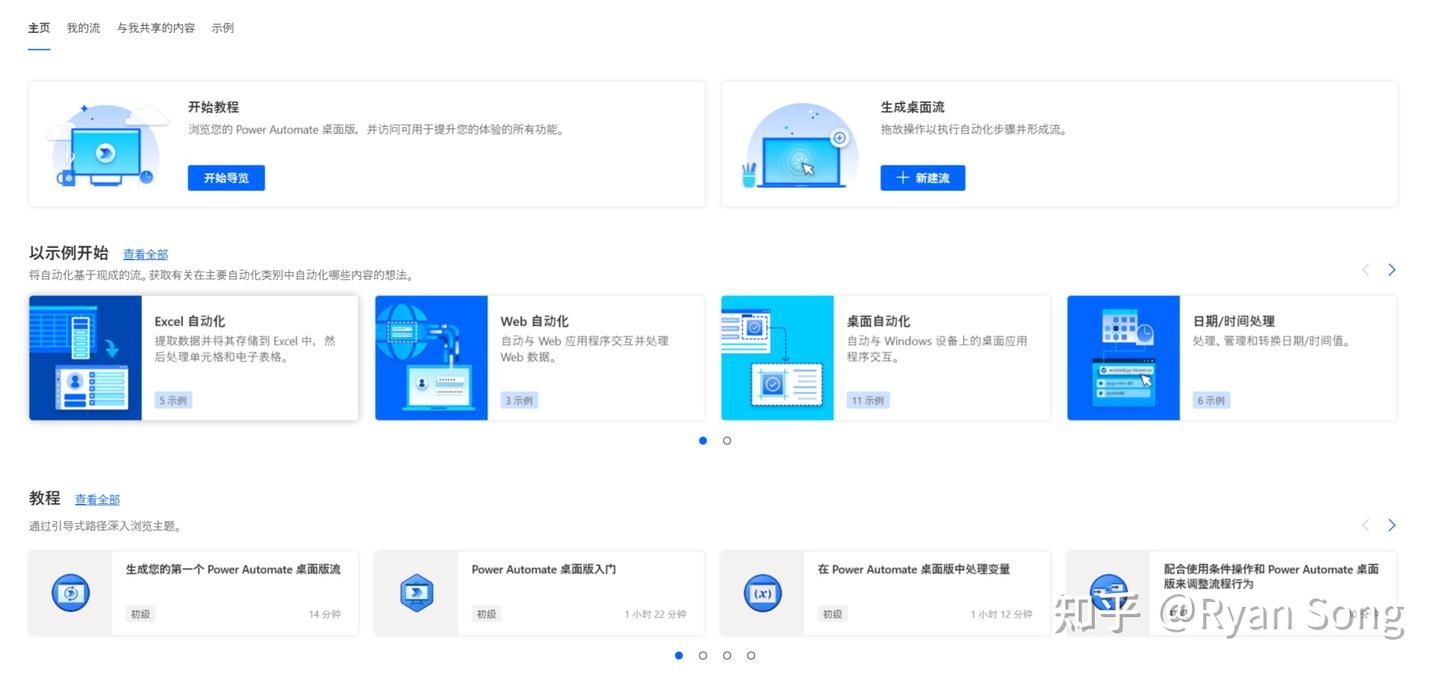This screenshot has height=679, width=1440.
Task: Switch to the 主页 tab
Action: (x=39, y=28)
